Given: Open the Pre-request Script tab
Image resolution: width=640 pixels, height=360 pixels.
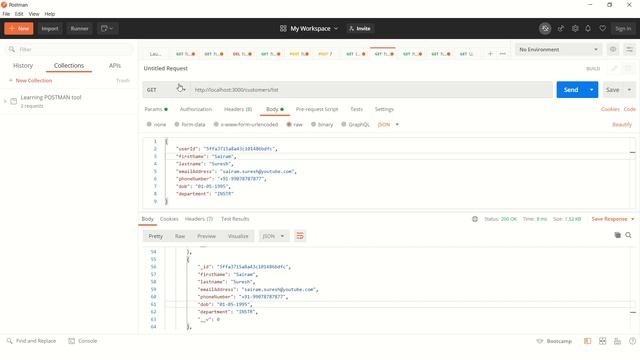Looking at the screenshot, I should click(317, 109).
